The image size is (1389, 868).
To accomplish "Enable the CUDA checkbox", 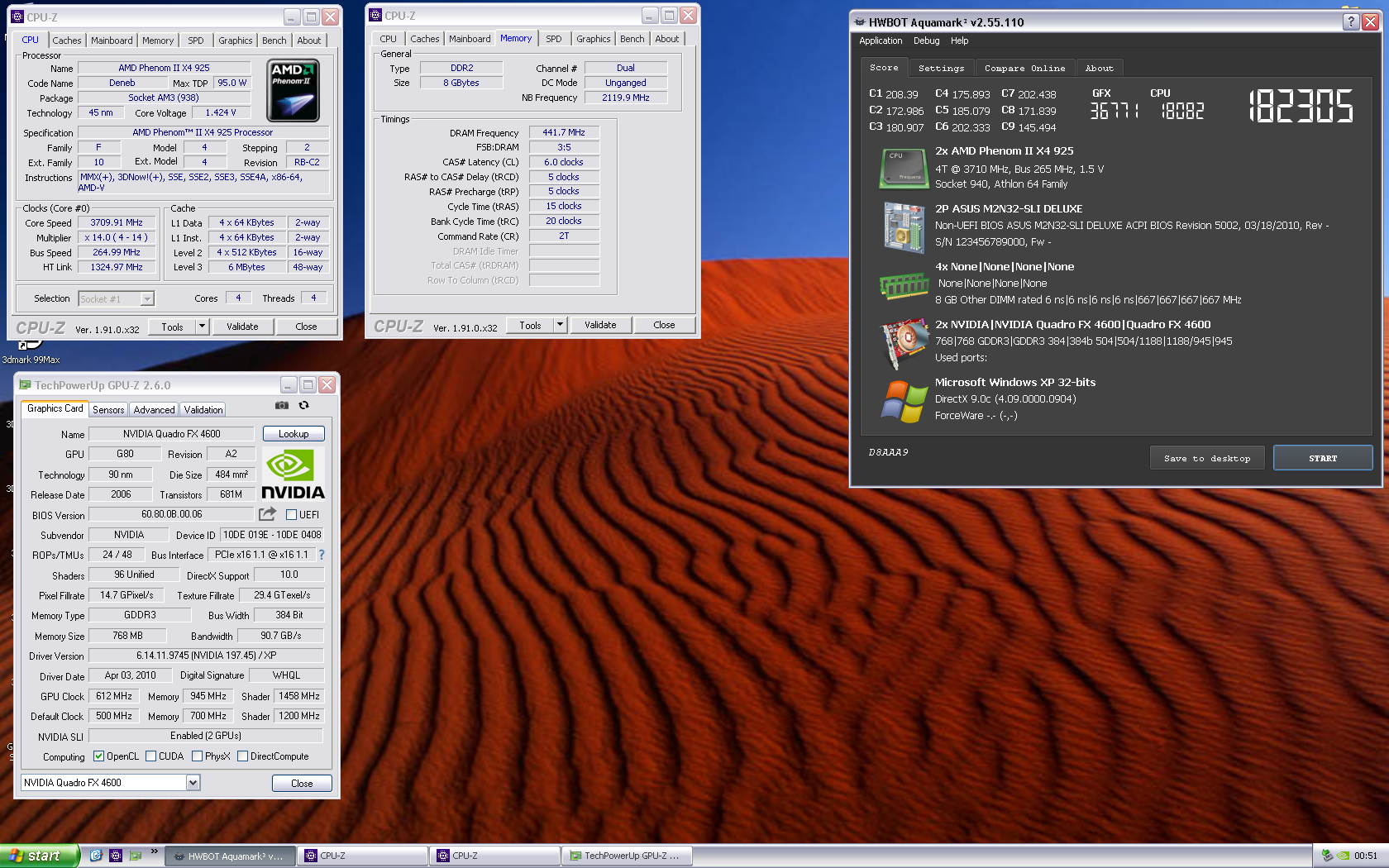I will pyautogui.click(x=150, y=756).
